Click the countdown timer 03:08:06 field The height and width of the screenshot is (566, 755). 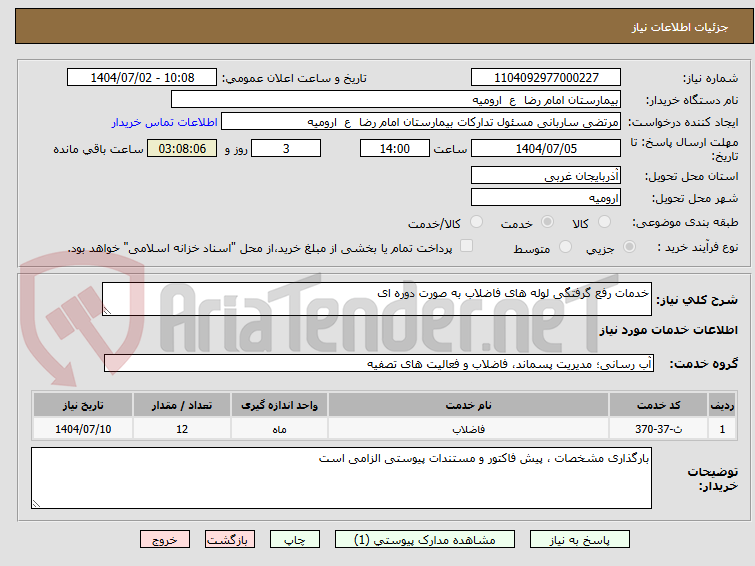[182, 148]
